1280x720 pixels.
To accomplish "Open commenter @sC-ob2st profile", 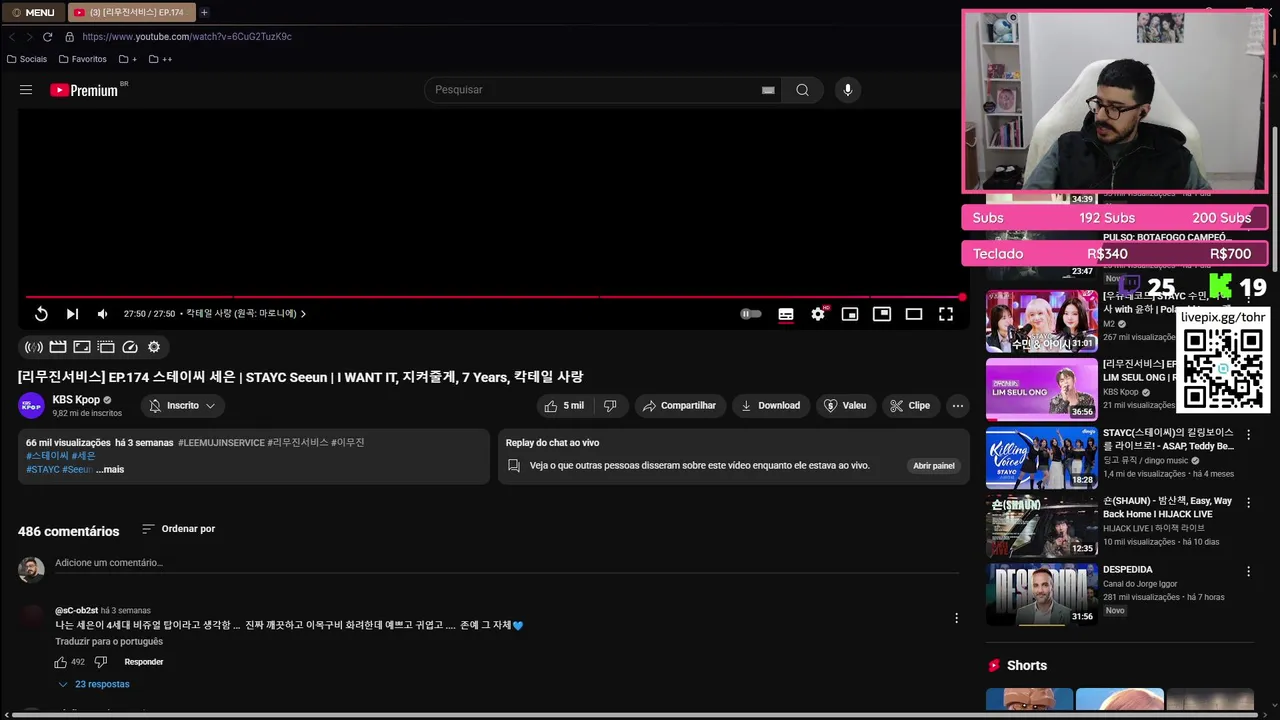I will (76, 610).
